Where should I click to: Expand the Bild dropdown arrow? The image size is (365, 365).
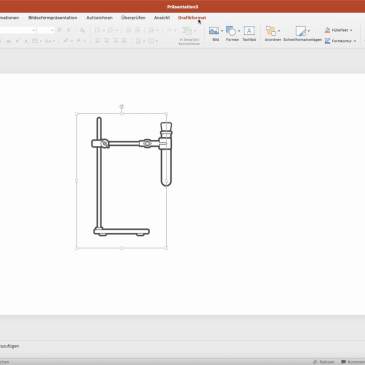pyautogui.click(x=222, y=31)
